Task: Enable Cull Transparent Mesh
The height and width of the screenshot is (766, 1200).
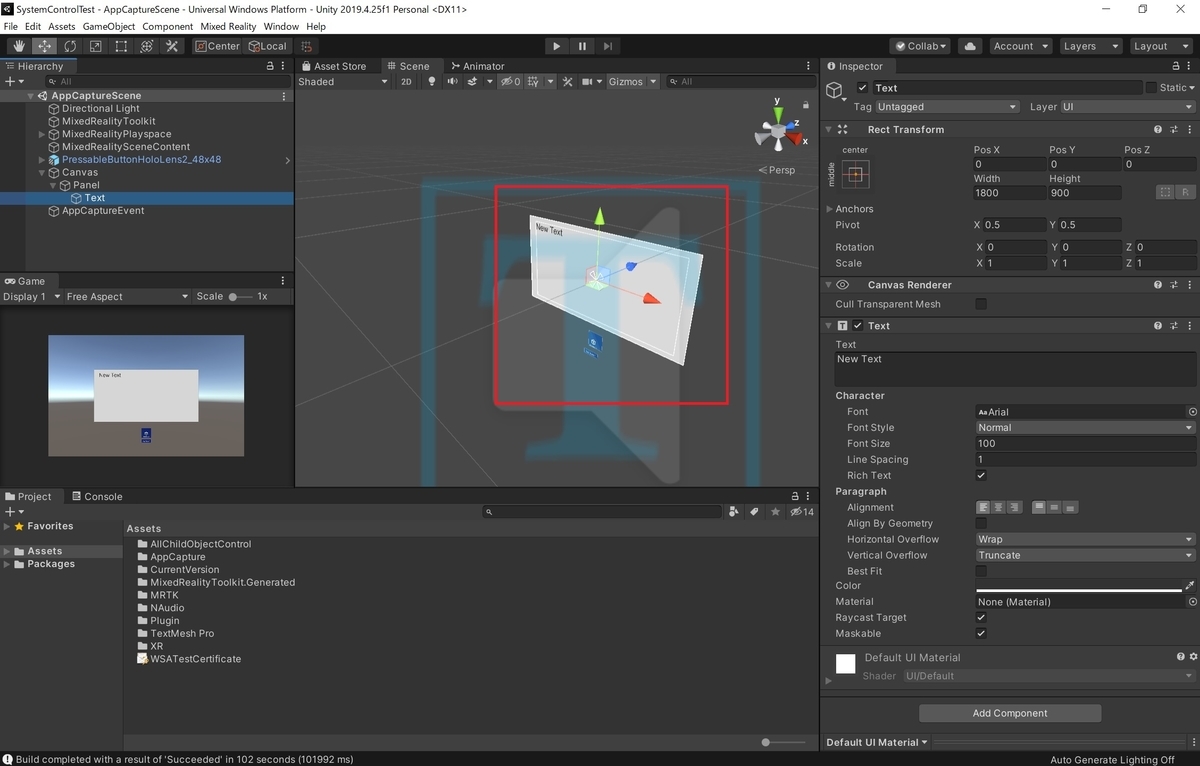Action: (981, 304)
